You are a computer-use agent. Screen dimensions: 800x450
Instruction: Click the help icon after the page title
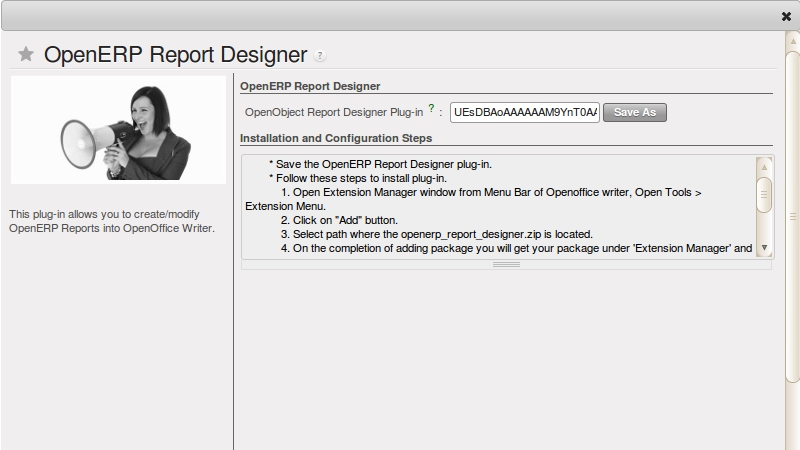[320, 56]
